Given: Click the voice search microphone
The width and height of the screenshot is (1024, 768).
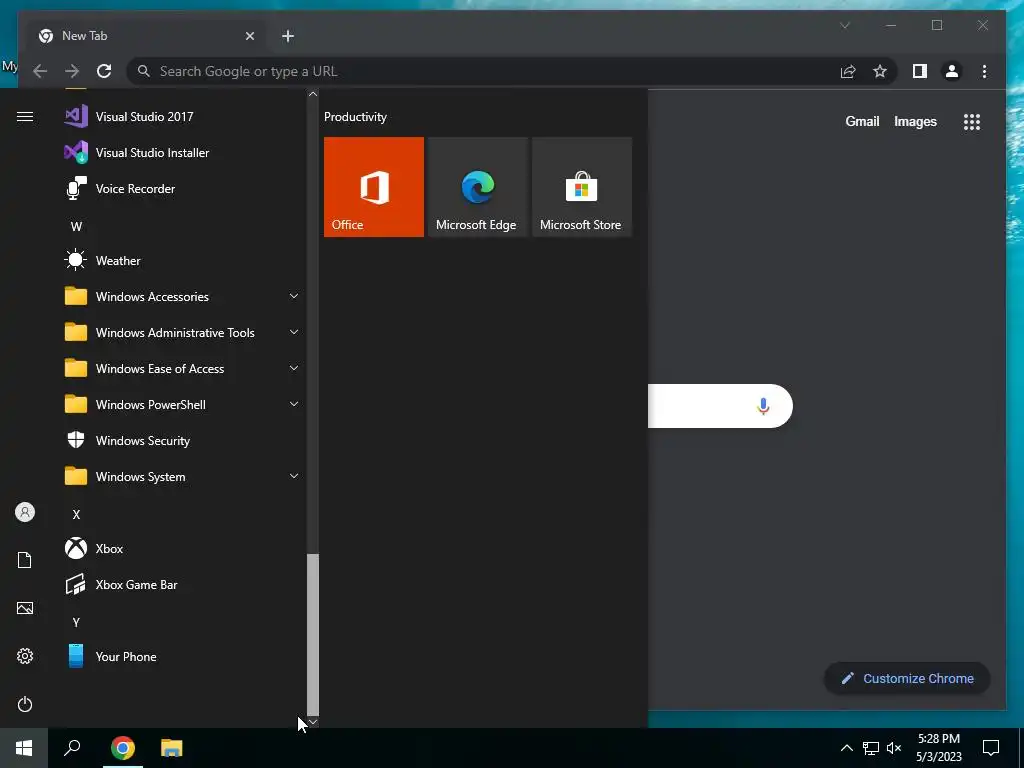Looking at the screenshot, I should (763, 406).
